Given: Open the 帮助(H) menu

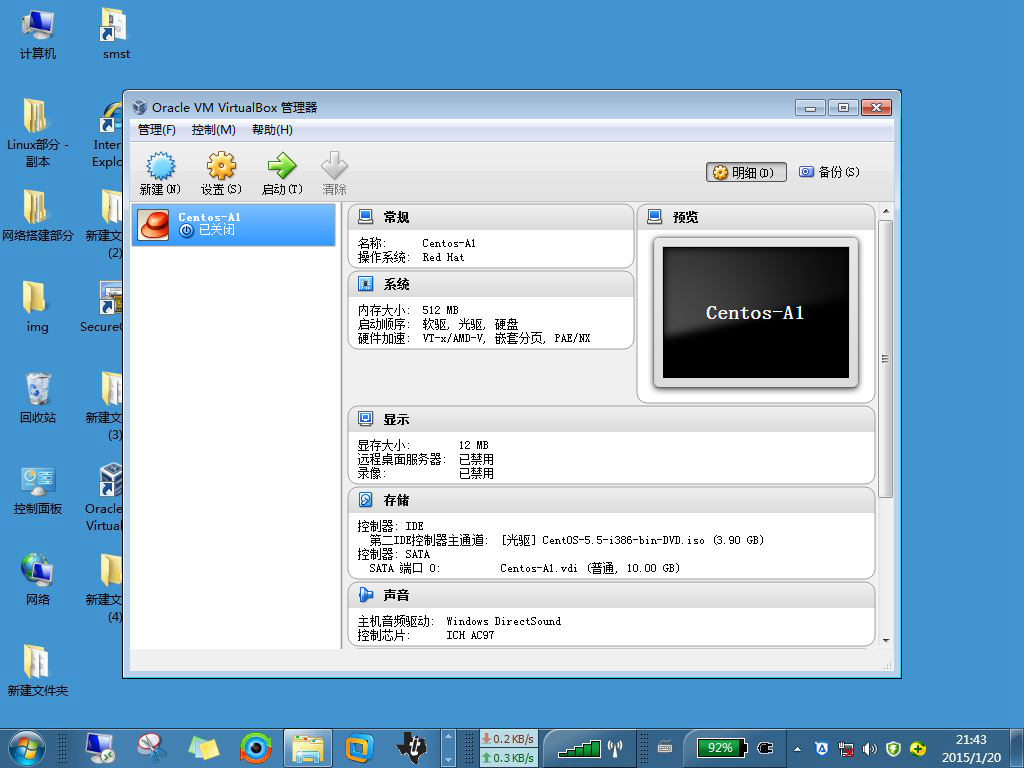Looking at the screenshot, I should (x=272, y=130).
